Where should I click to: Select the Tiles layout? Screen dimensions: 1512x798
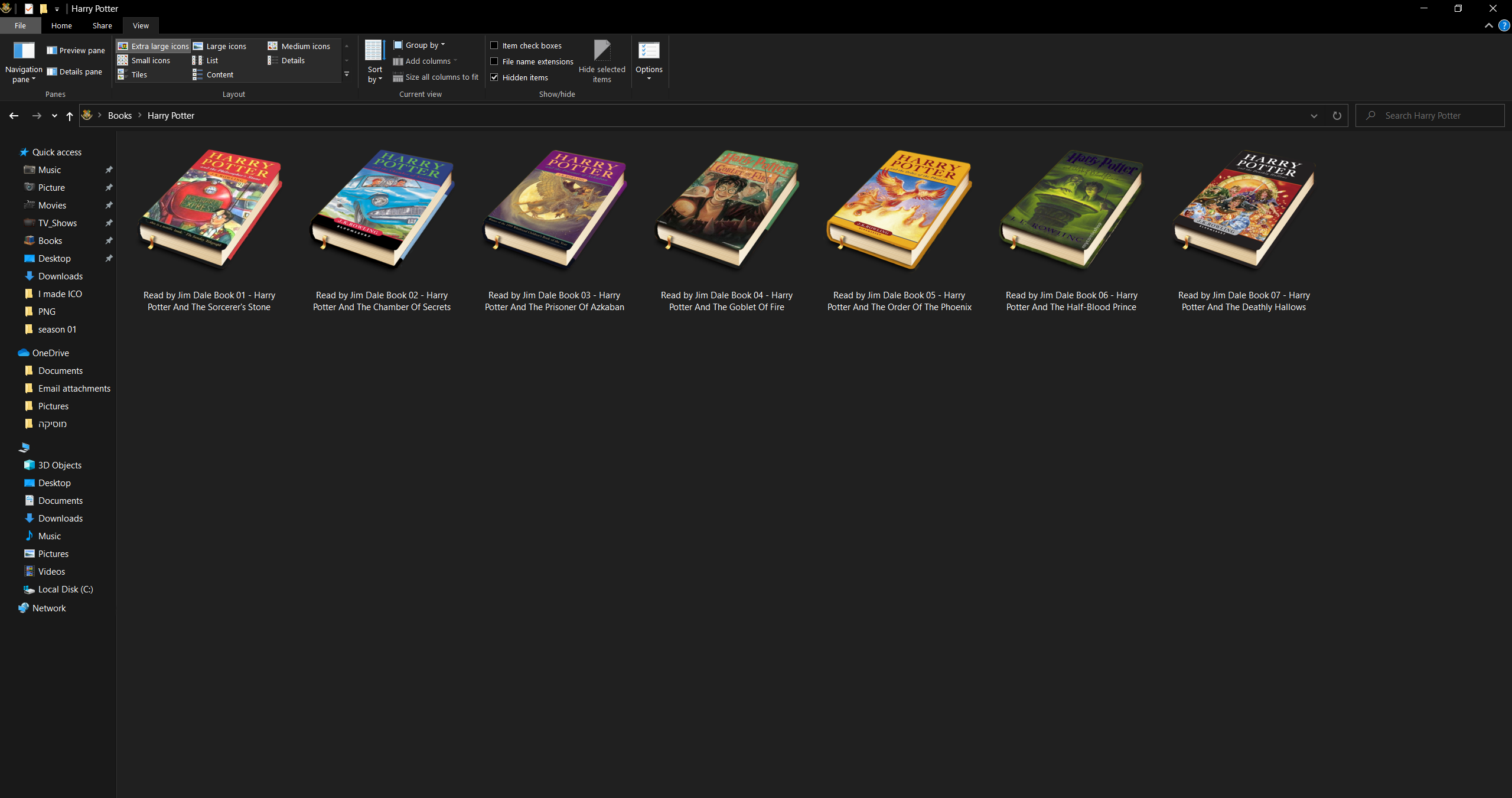139,74
